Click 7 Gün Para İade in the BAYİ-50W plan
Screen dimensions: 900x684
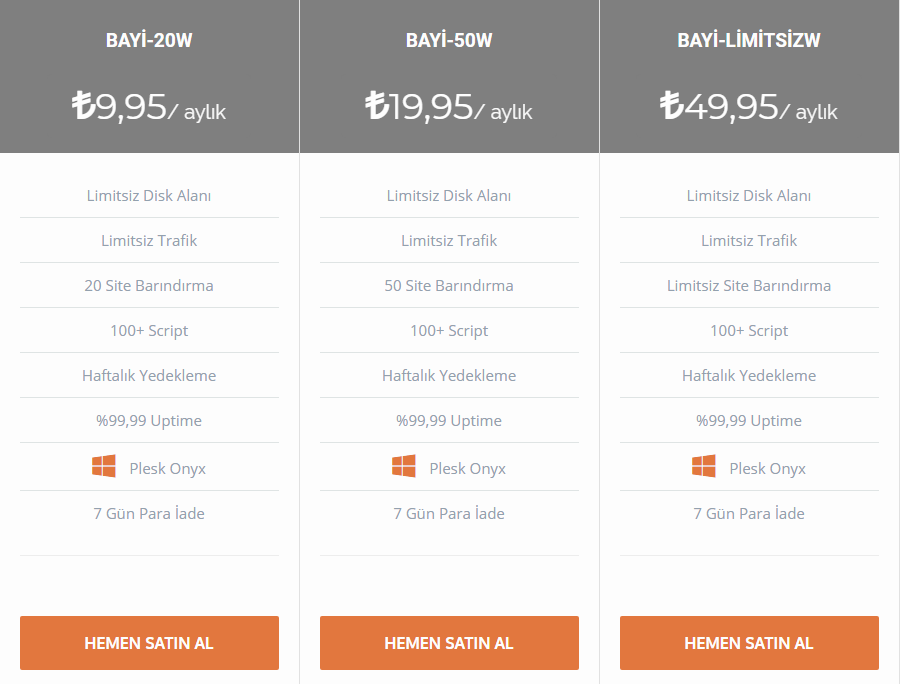(449, 513)
